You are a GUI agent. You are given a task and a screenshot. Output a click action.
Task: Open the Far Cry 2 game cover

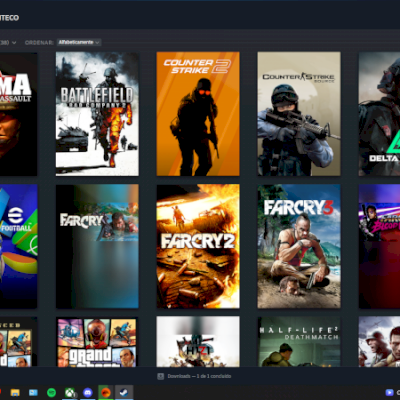click(x=198, y=246)
